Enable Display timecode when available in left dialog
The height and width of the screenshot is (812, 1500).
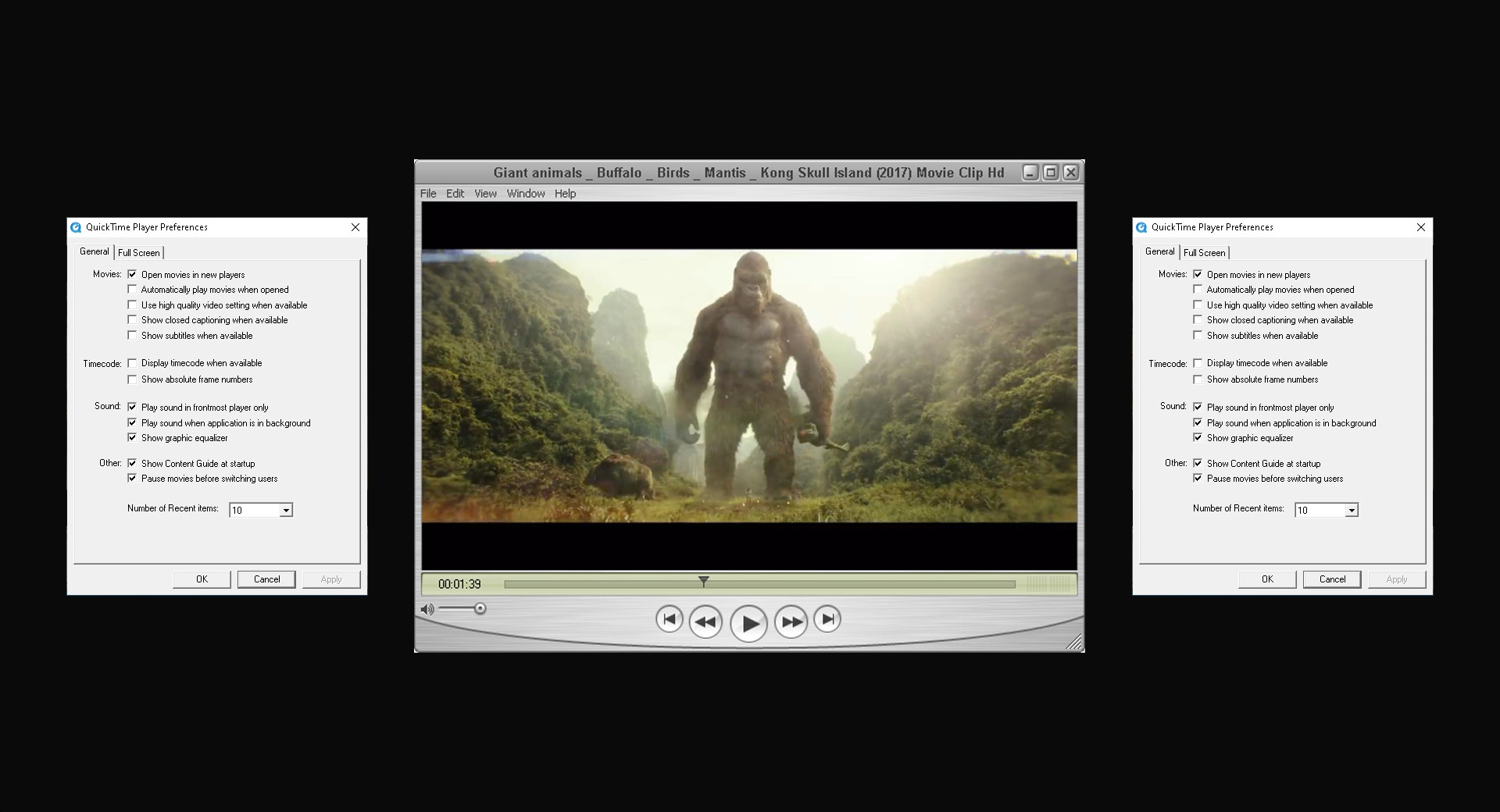tap(133, 362)
